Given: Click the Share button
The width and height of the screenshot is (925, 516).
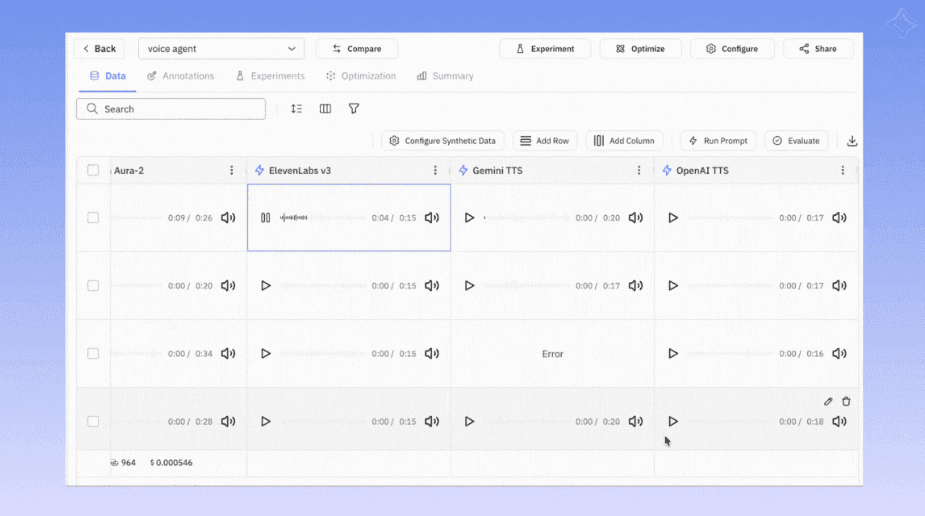Looking at the screenshot, I should tap(818, 48).
